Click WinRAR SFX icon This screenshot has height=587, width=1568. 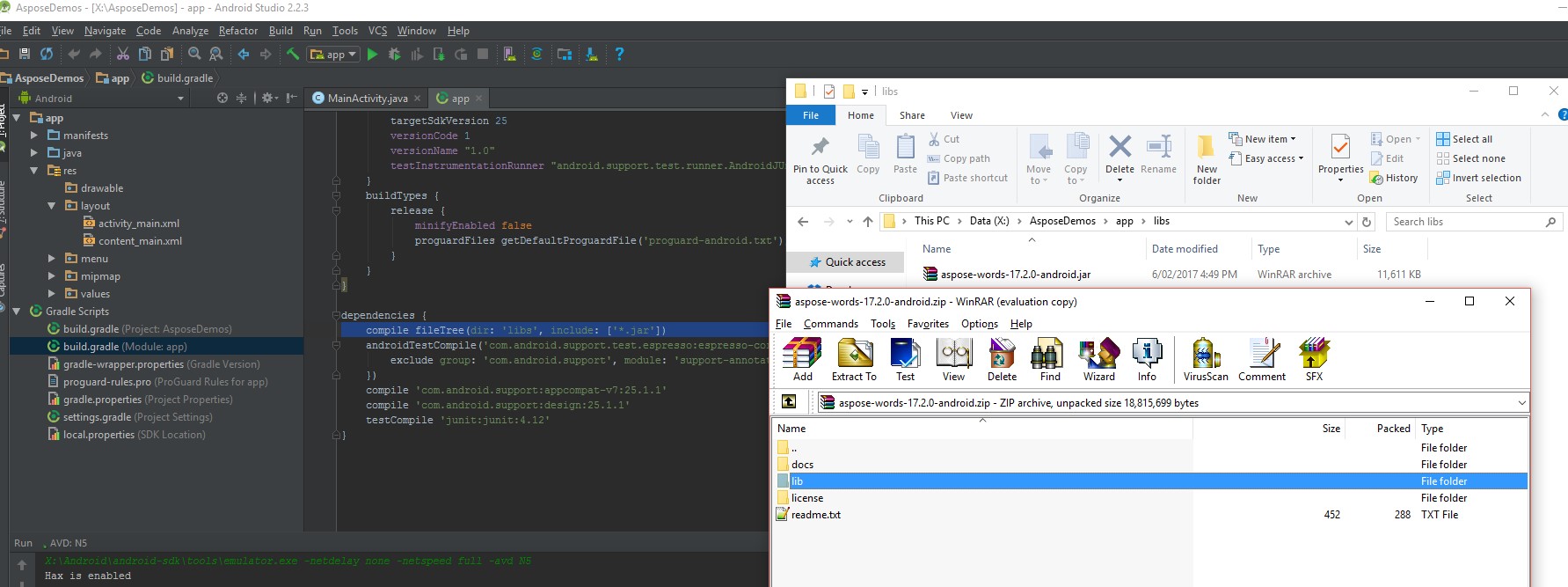point(1314,360)
